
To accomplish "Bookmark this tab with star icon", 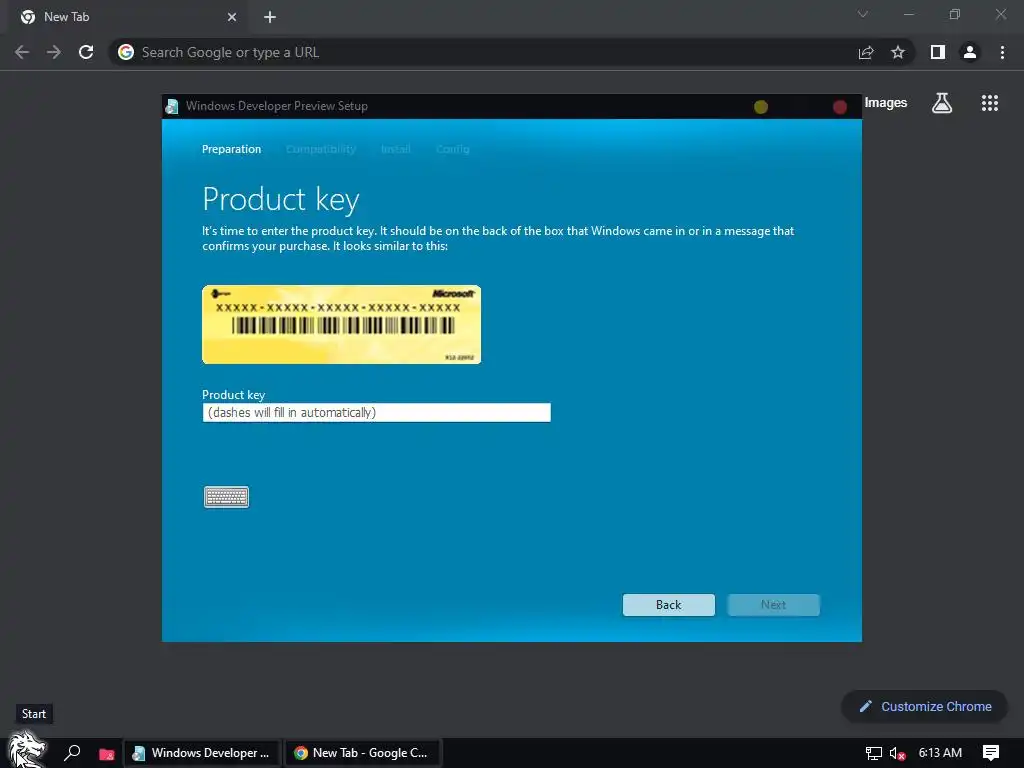I will tap(898, 52).
